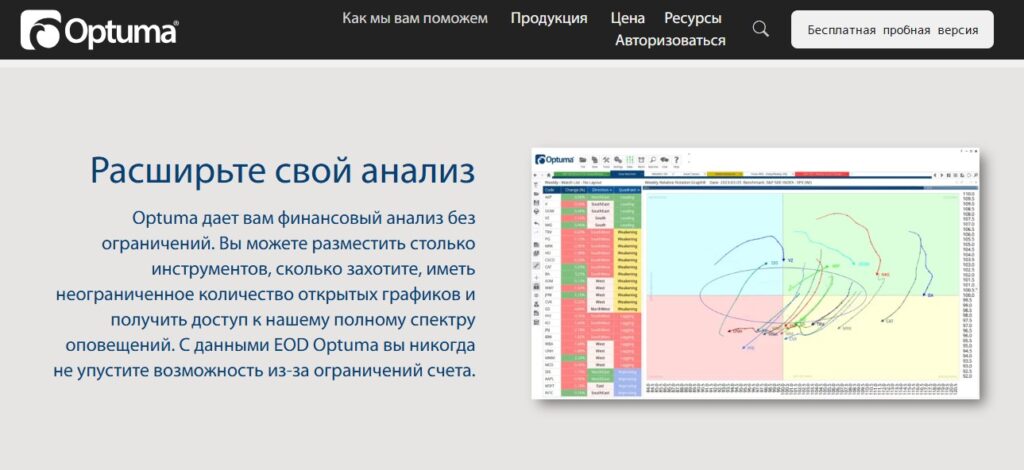Screen dimensions: 1024x470
Task: Open the 'Как мы вам поможем' menu
Action: click(x=415, y=18)
